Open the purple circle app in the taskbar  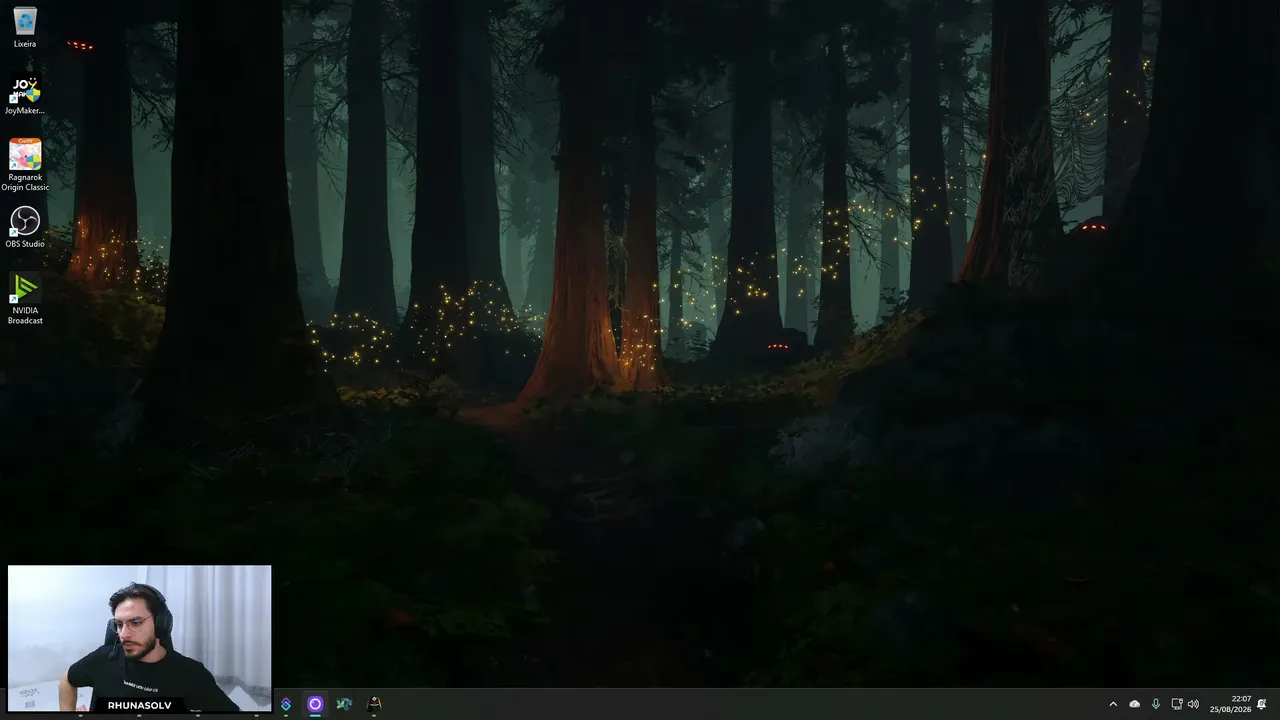[315, 704]
